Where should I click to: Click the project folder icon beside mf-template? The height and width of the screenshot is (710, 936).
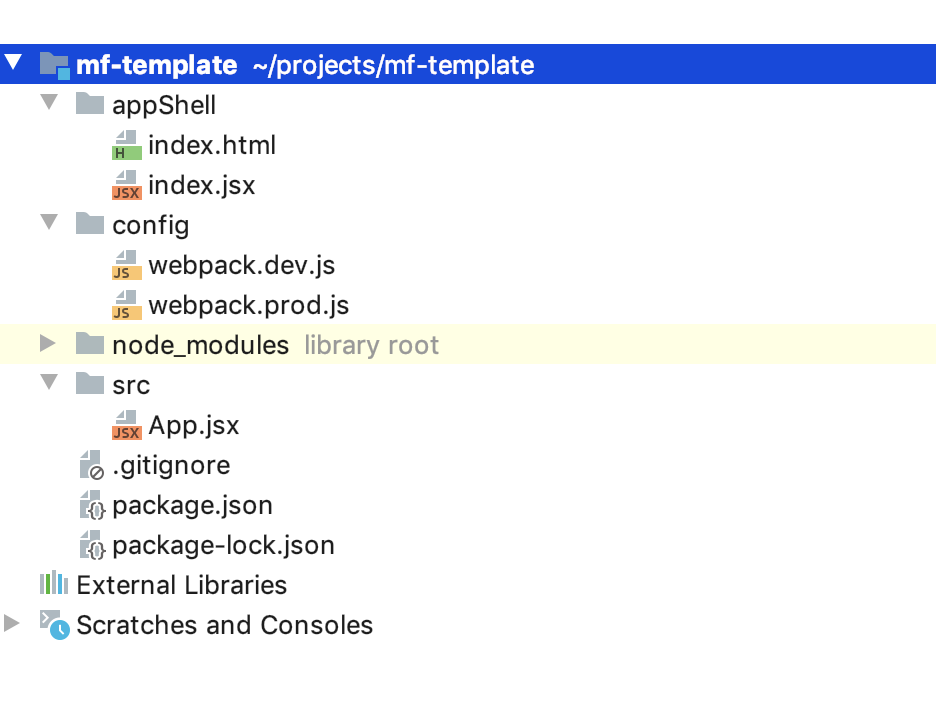click(56, 63)
